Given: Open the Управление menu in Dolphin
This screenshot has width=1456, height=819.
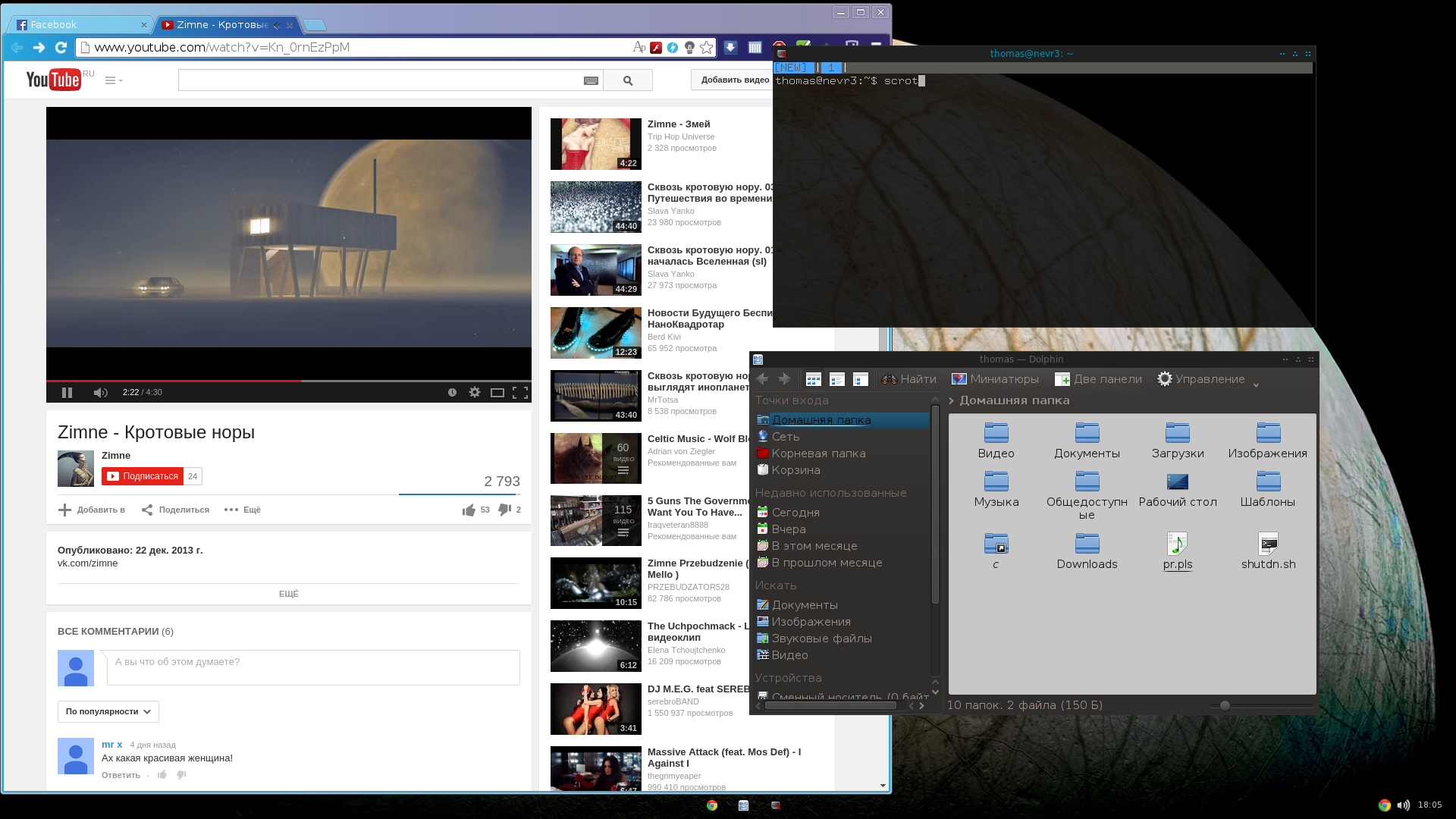Looking at the screenshot, I should pos(1201,379).
